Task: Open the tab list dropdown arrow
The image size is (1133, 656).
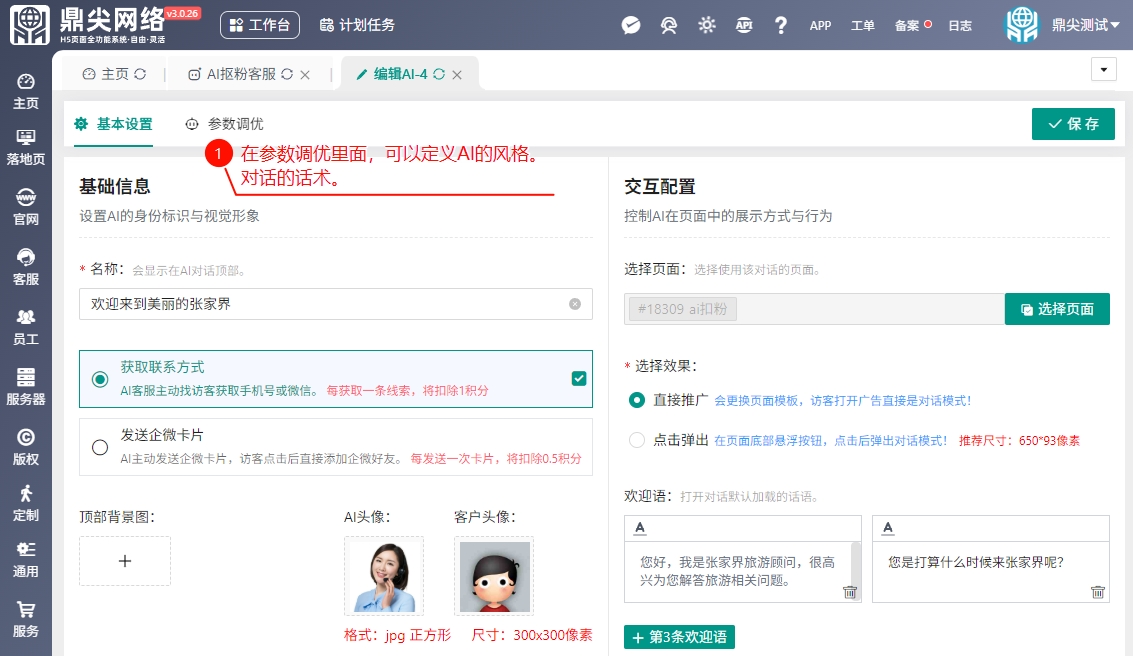Action: (1103, 69)
